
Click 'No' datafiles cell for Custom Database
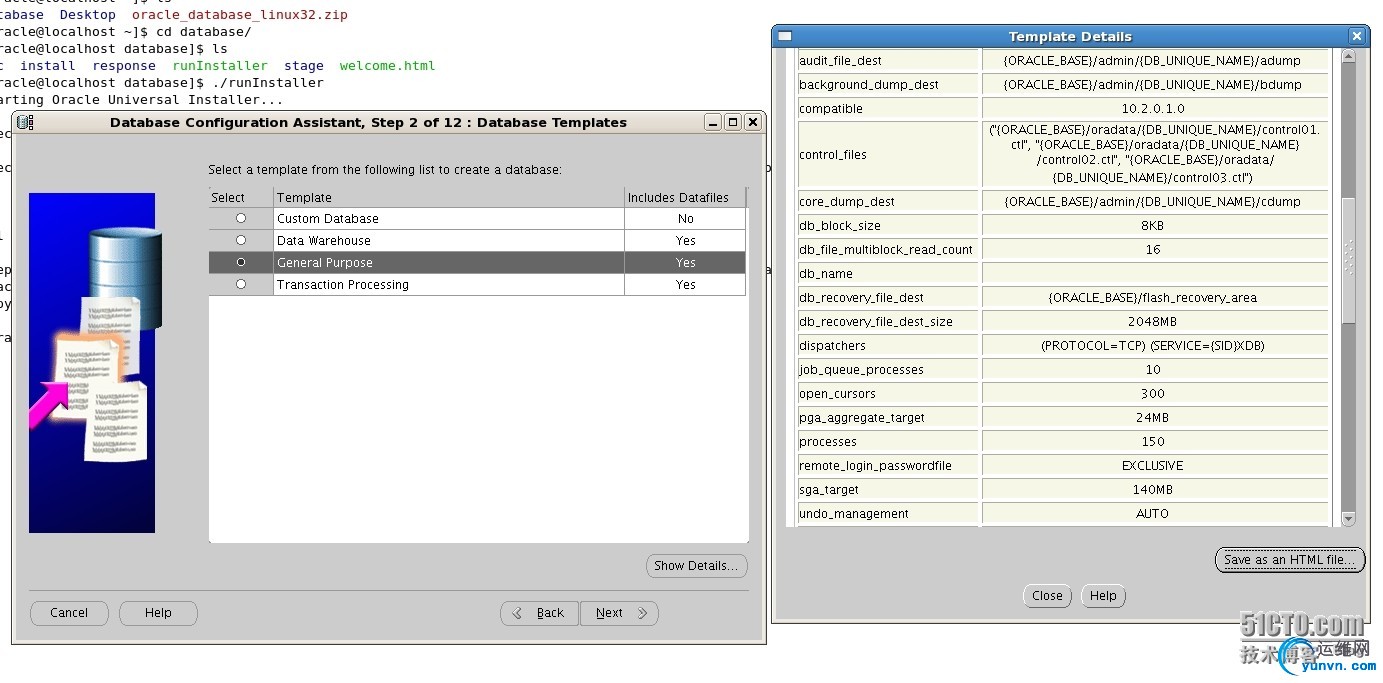[x=685, y=218]
